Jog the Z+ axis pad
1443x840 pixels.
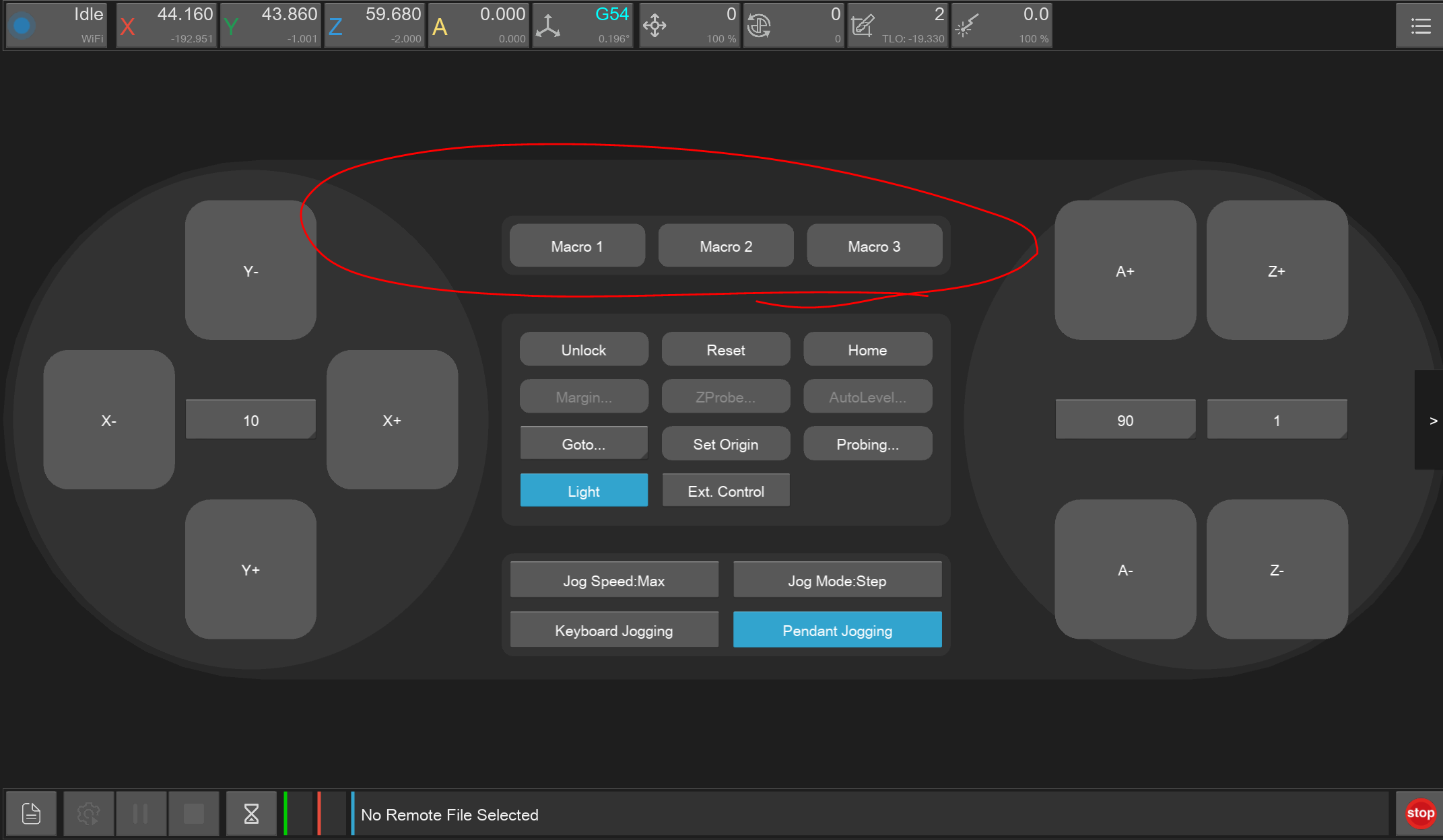tap(1276, 271)
